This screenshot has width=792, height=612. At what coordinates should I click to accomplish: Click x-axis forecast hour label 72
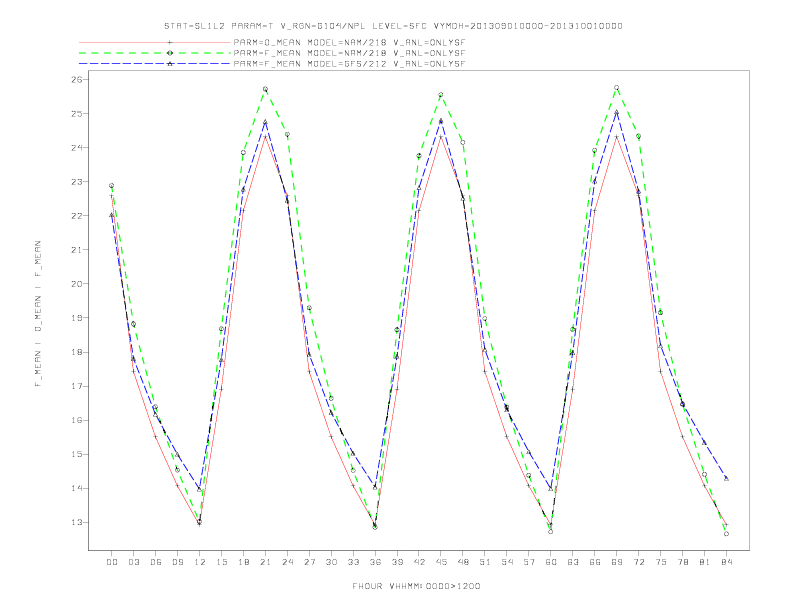click(639, 562)
